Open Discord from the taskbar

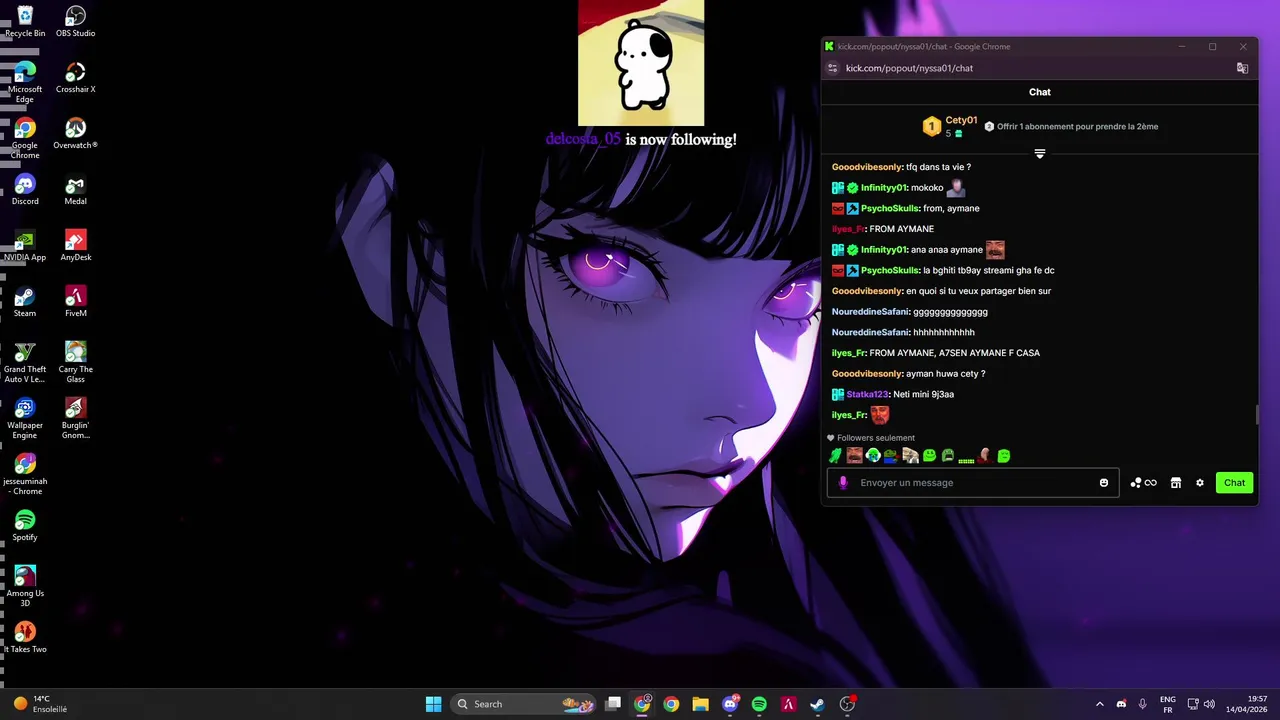coord(730,704)
